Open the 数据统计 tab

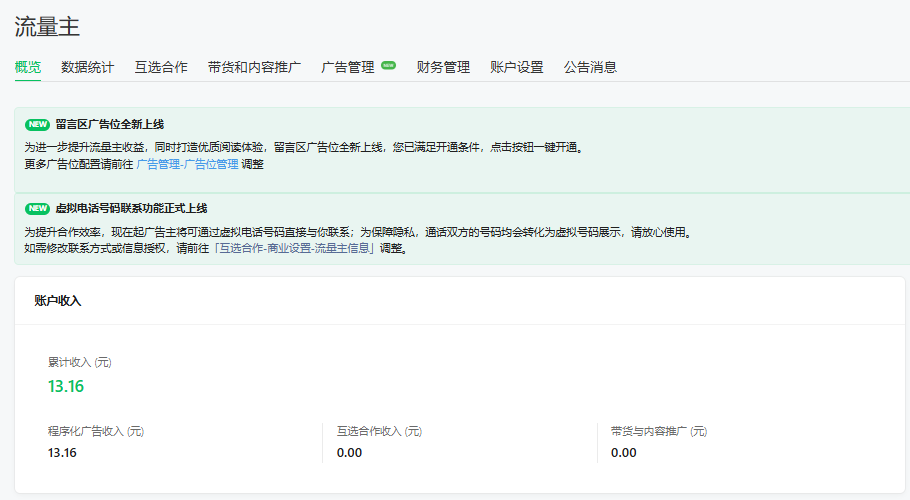88,68
